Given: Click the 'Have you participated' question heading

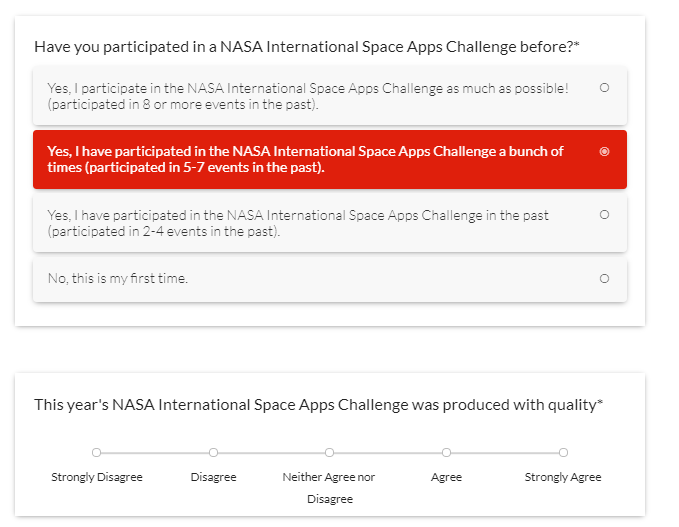Looking at the screenshot, I should coord(306,46).
